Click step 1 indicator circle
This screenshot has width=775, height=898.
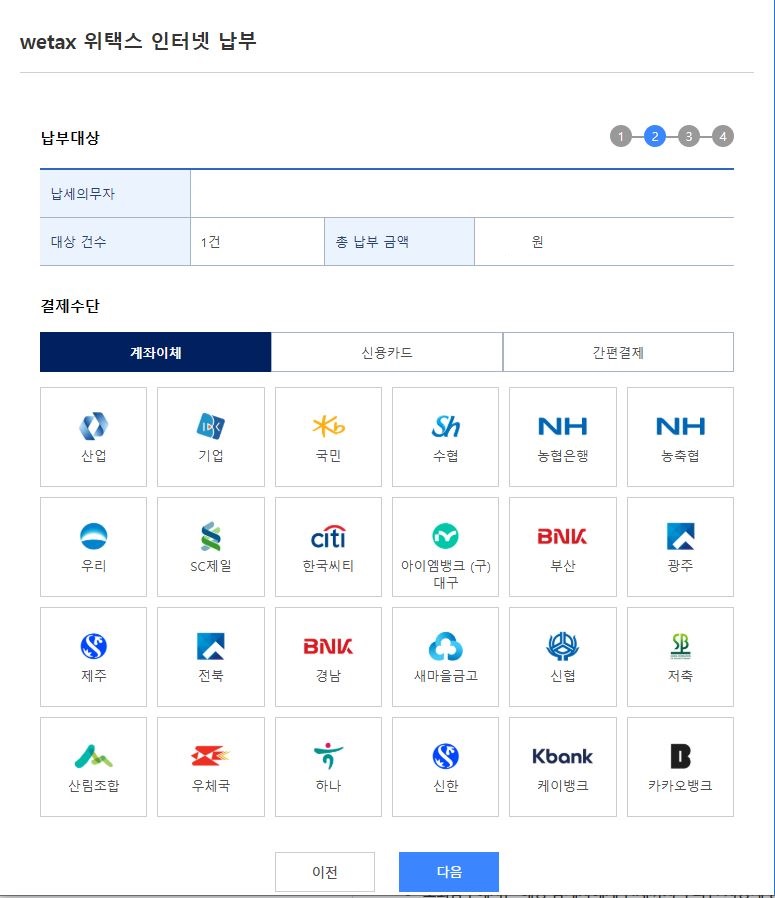(620, 136)
